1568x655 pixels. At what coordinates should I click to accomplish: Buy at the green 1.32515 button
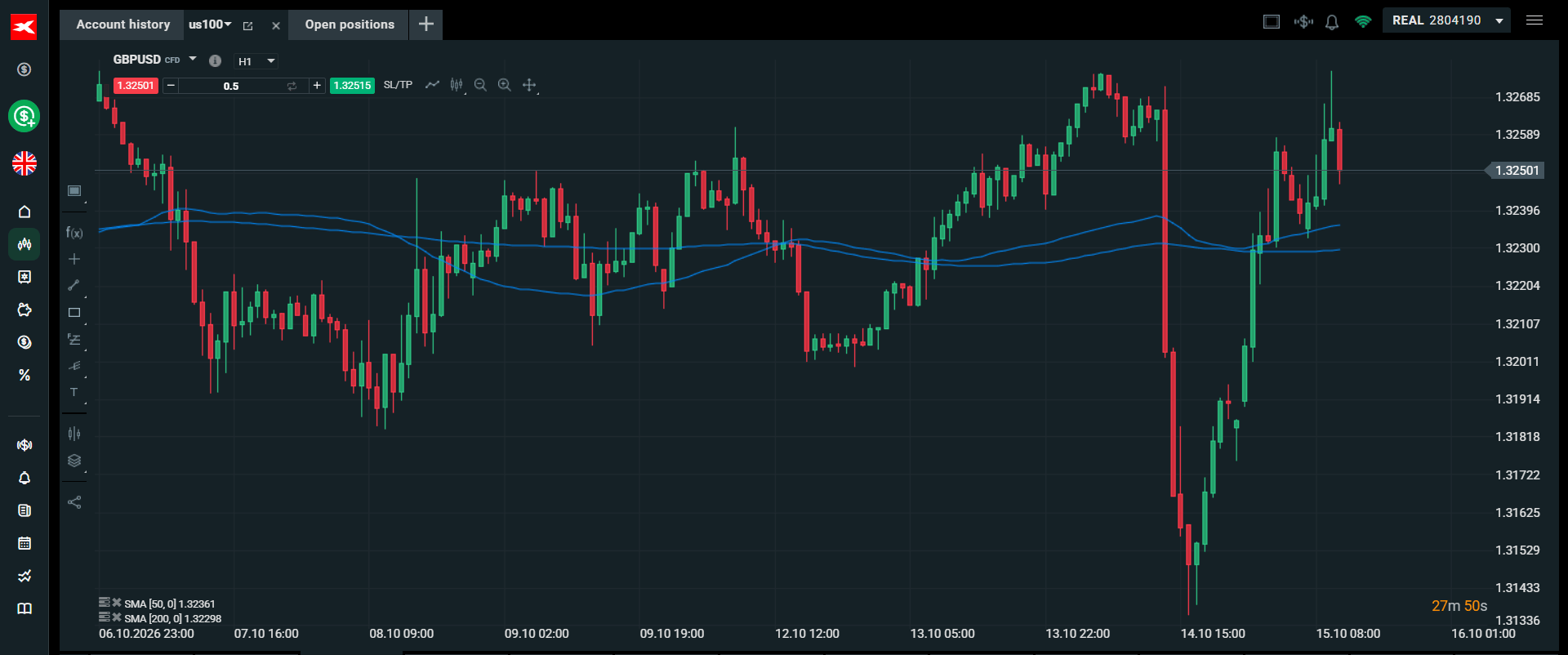[x=352, y=86]
